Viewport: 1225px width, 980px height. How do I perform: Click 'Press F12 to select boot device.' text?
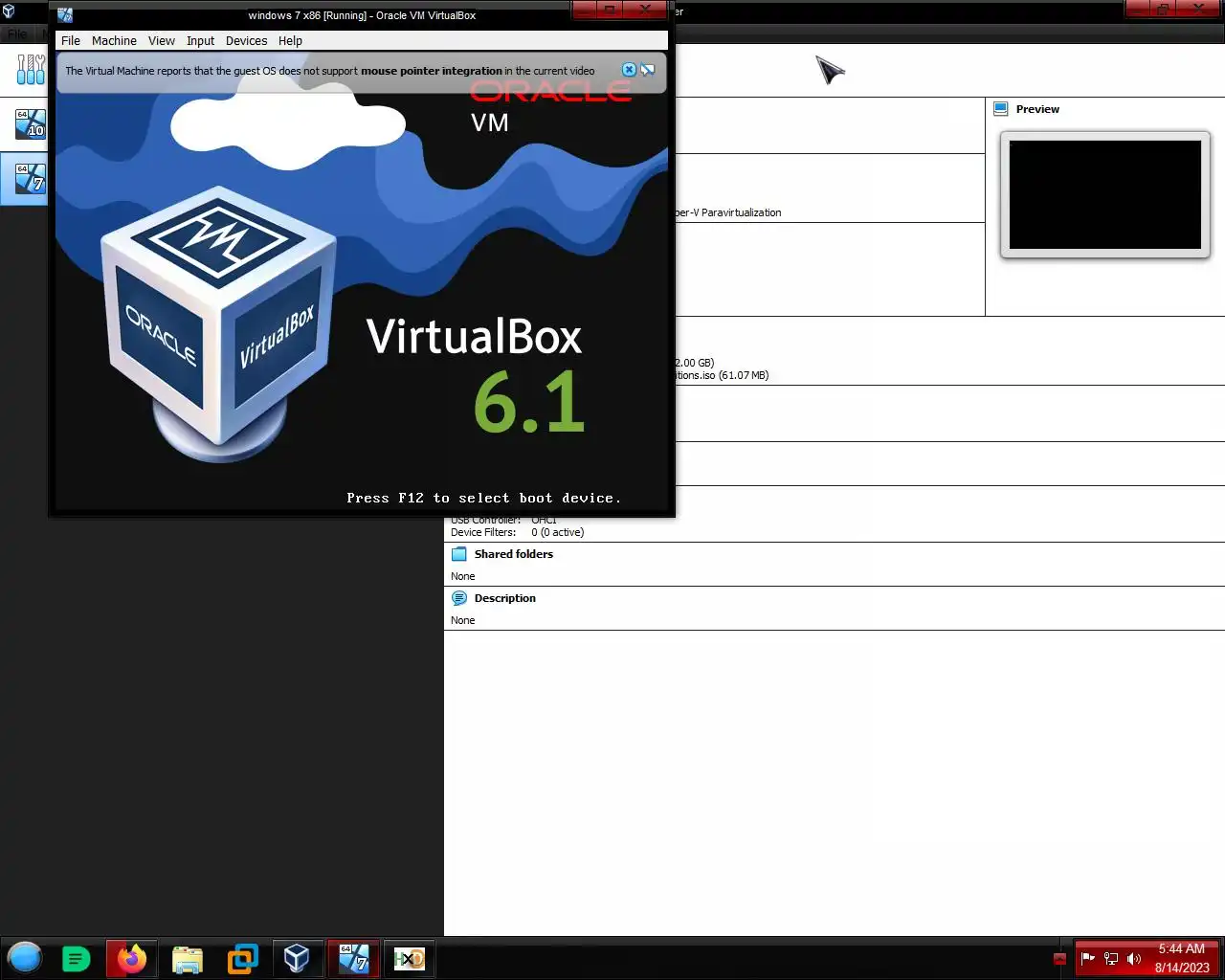483,499
